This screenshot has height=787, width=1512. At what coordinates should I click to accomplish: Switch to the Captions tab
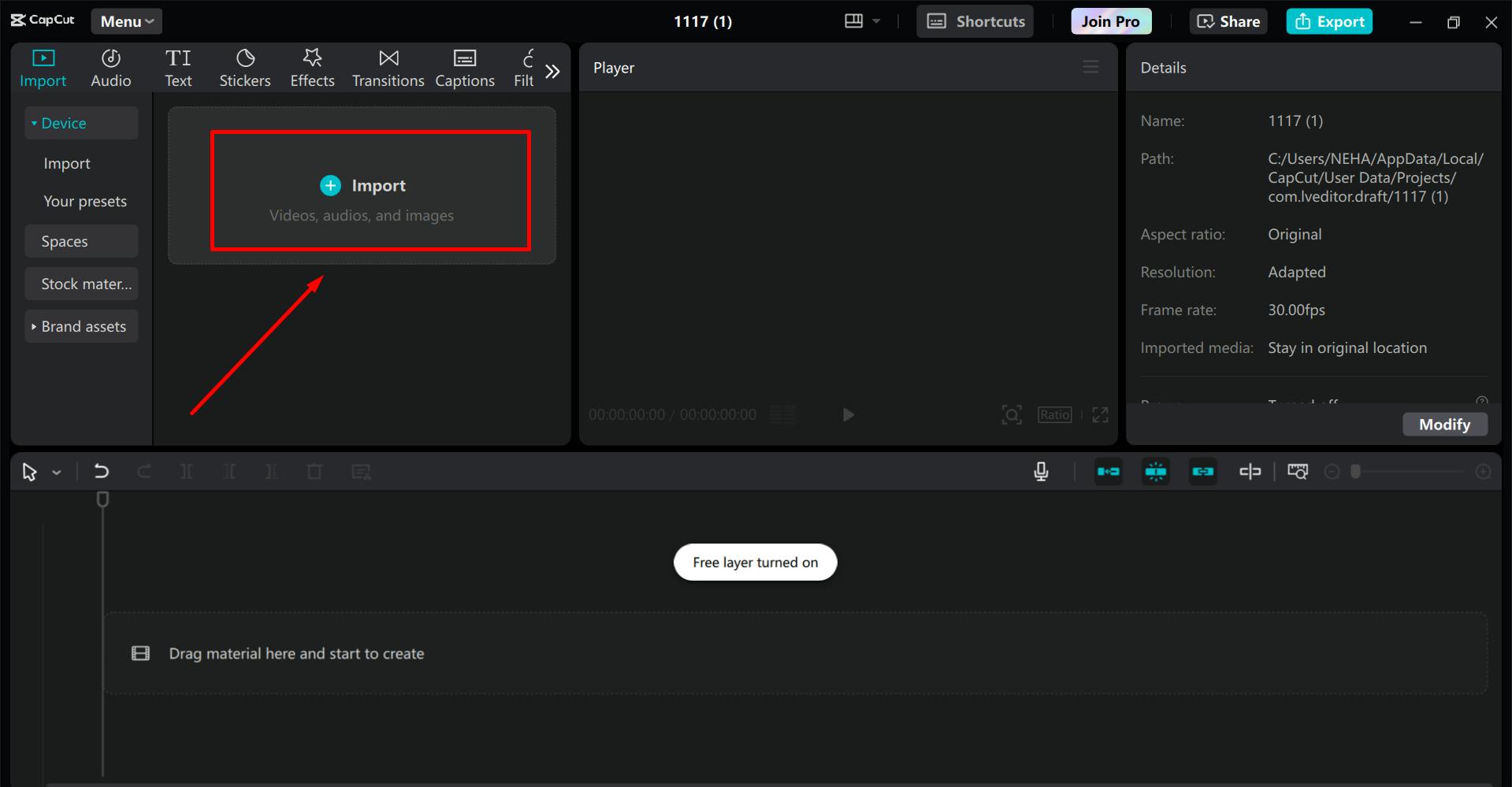(465, 68)
